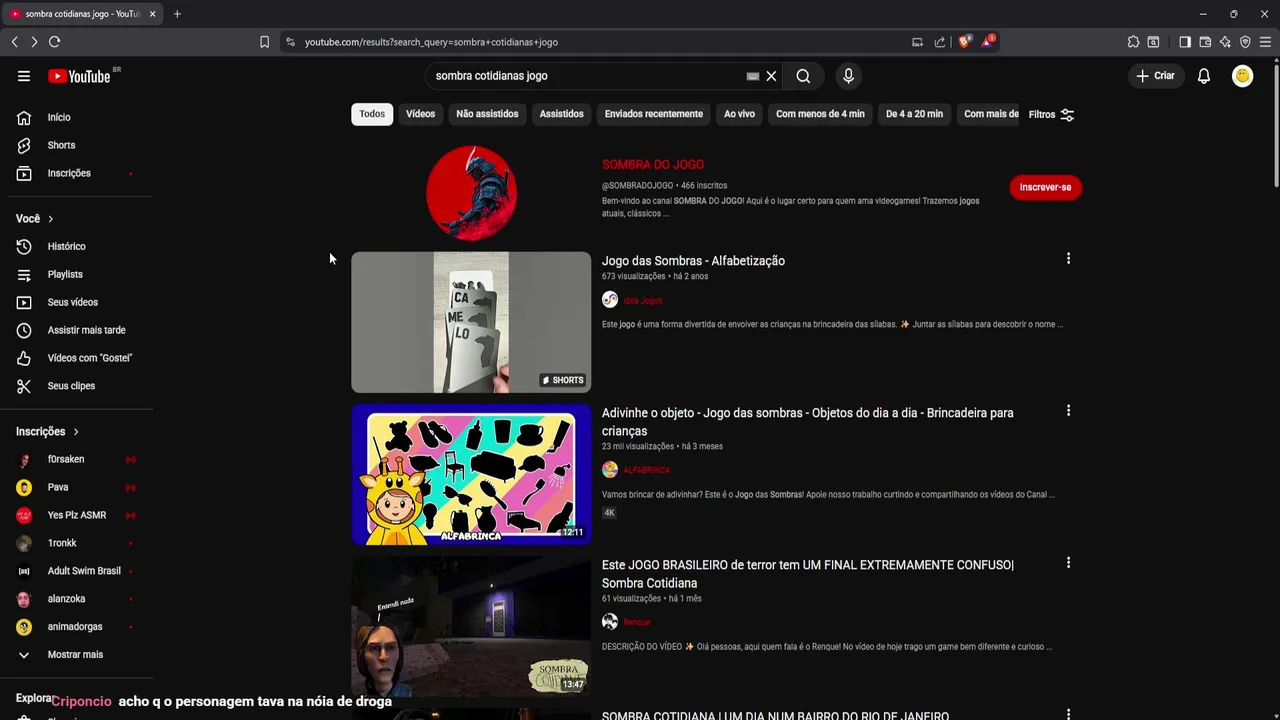Screen dimensions: 1280x720
Task: Open Jogo das Sombras Alfabetização thumbnail
Action: point(471,322)
